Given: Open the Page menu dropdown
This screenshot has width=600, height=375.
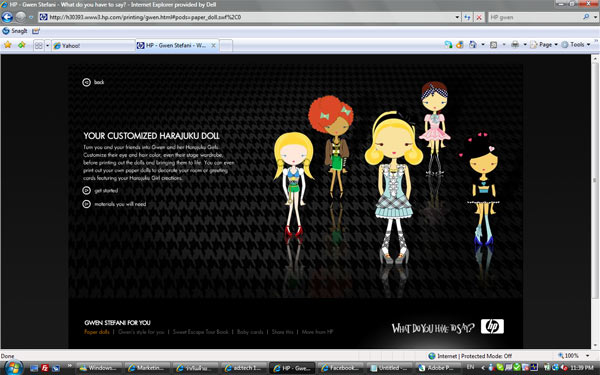Looking at the screenshot, I should (544, 45).
